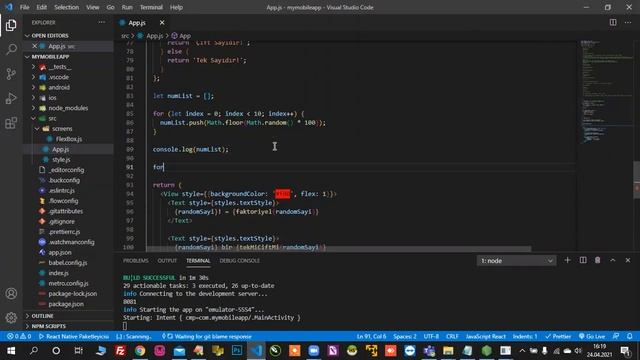The width and height of the screenshot is (640, 360).
Task: Open the Search view in activity bar
Action: [11, 49]
